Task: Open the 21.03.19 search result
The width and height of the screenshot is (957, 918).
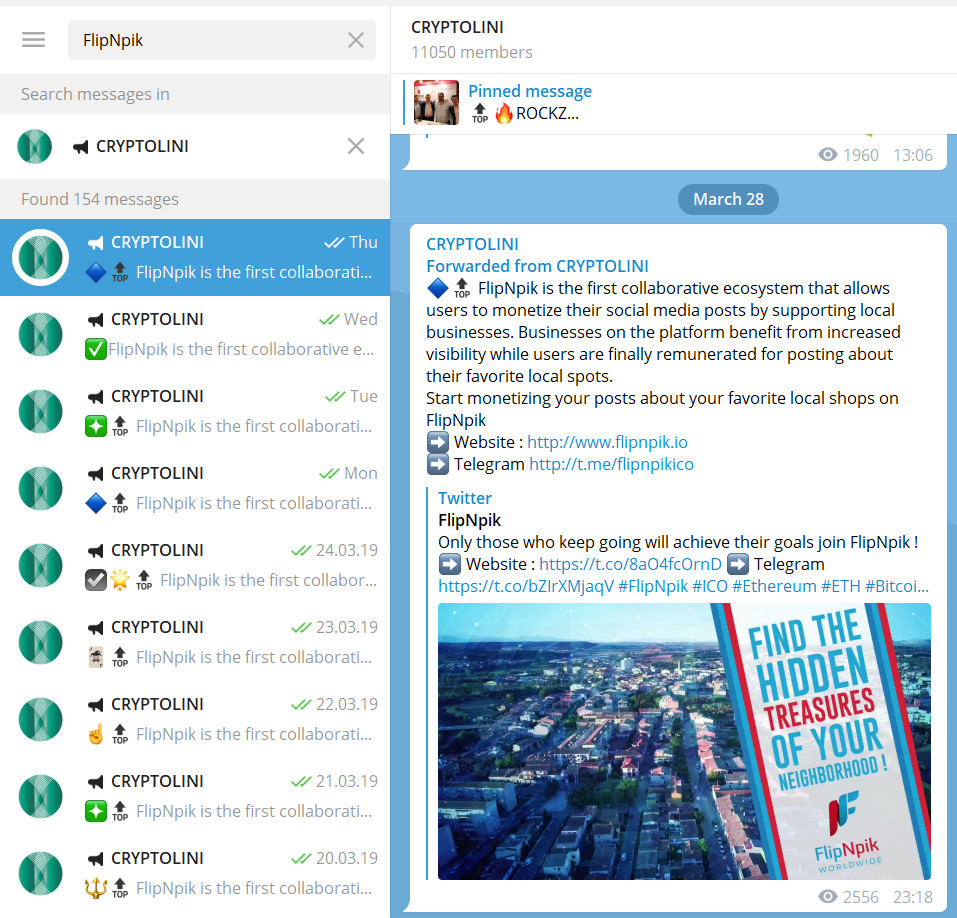Action: click(195, 796)
